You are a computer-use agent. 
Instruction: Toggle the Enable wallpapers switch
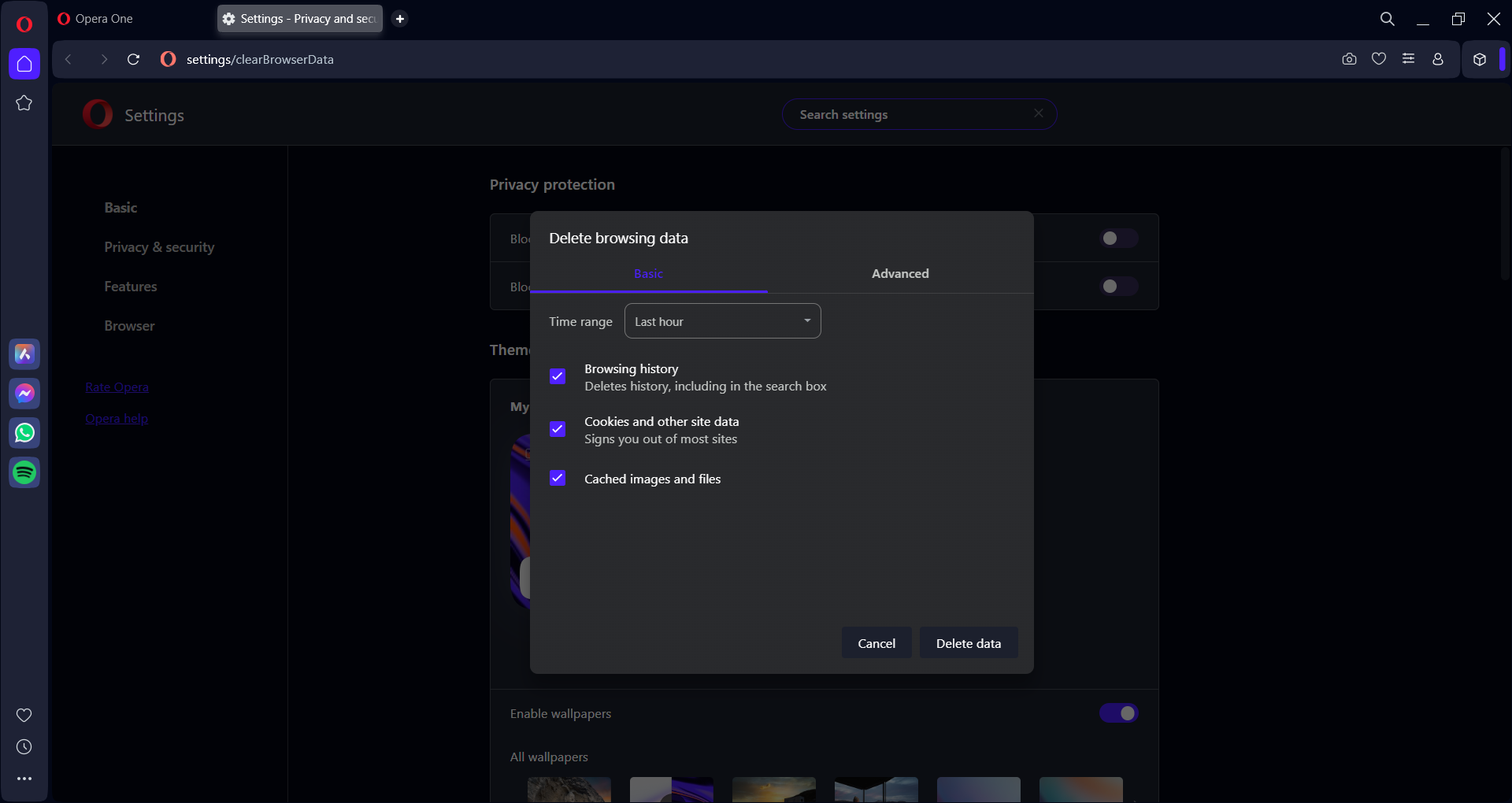click(x=1119, y=713)
